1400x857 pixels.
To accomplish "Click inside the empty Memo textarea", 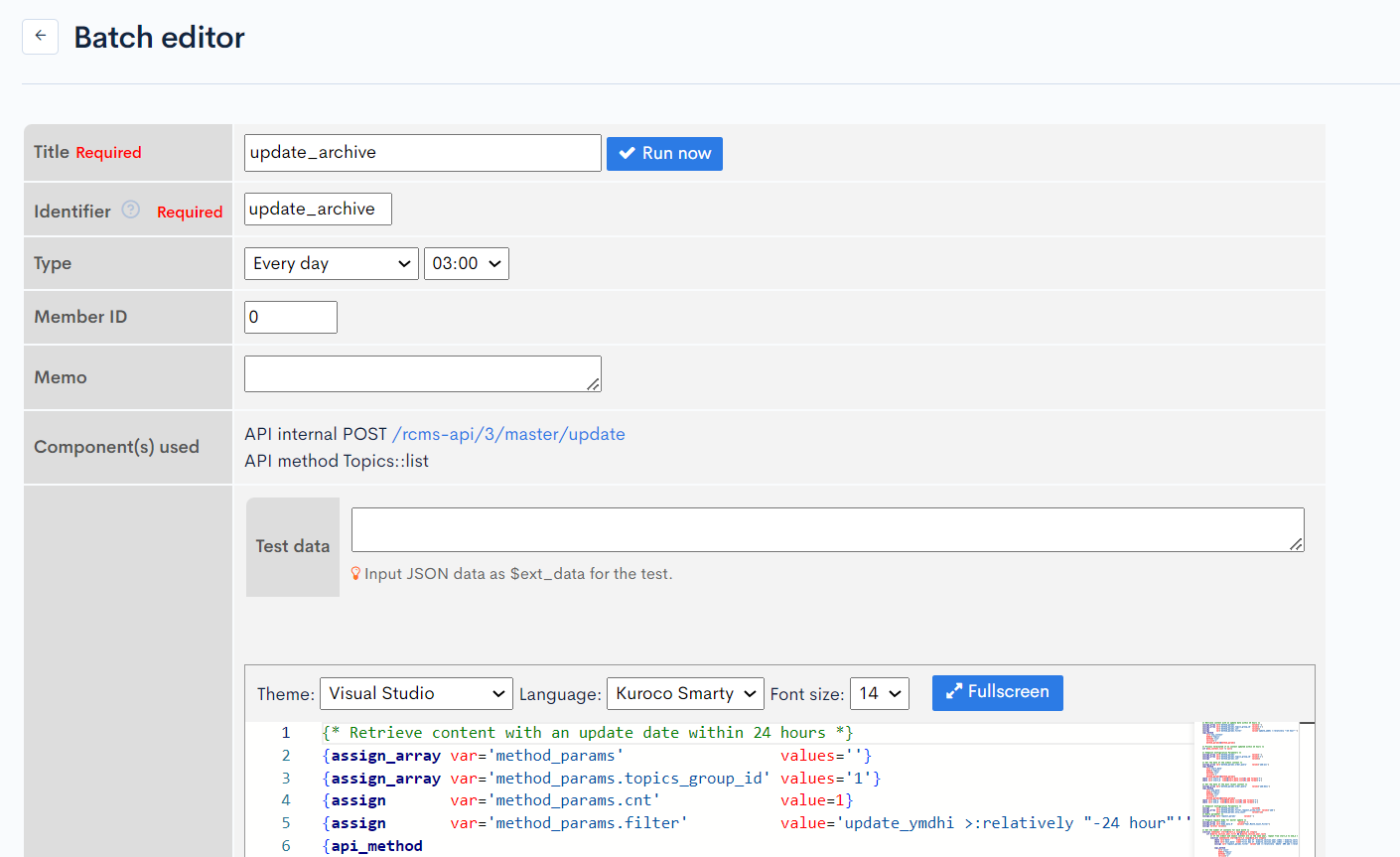I will [422, 373].
